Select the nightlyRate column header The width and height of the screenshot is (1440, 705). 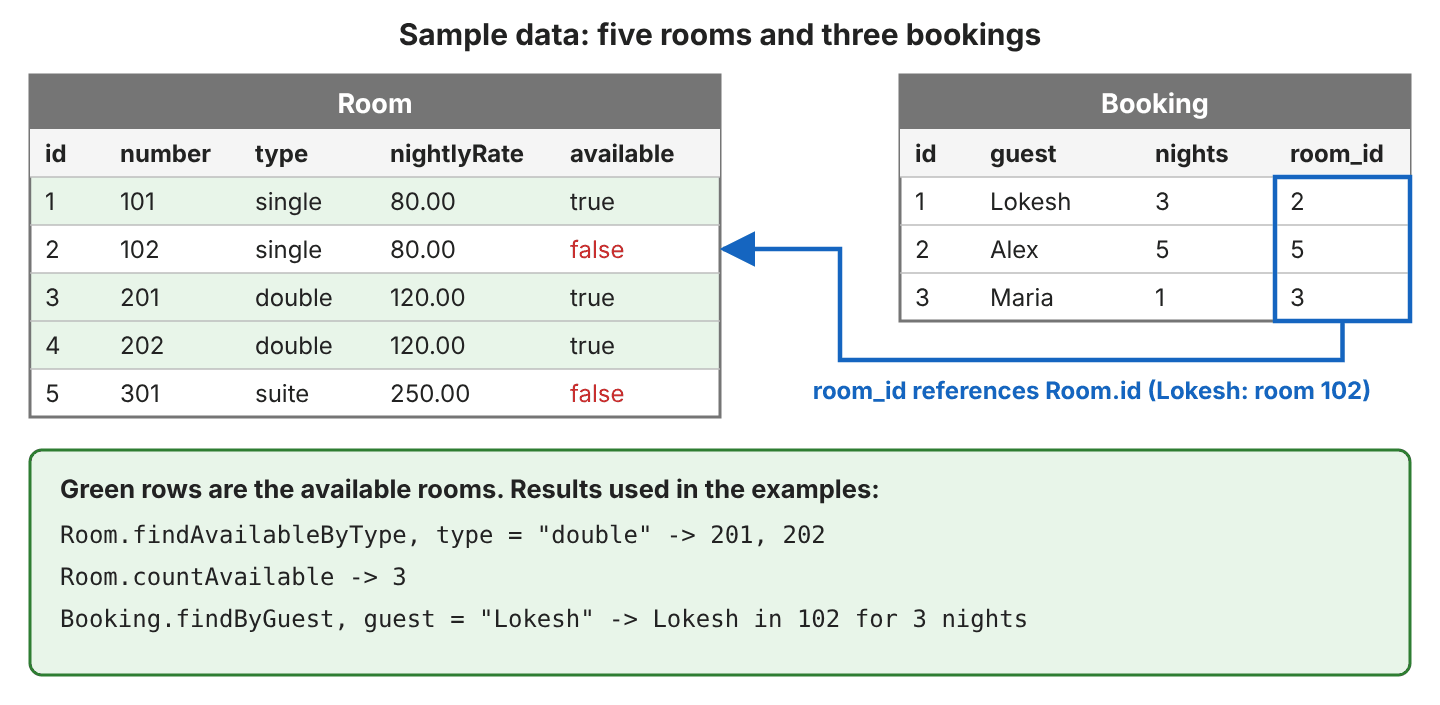pyautogui.click(x=456, y=154)
